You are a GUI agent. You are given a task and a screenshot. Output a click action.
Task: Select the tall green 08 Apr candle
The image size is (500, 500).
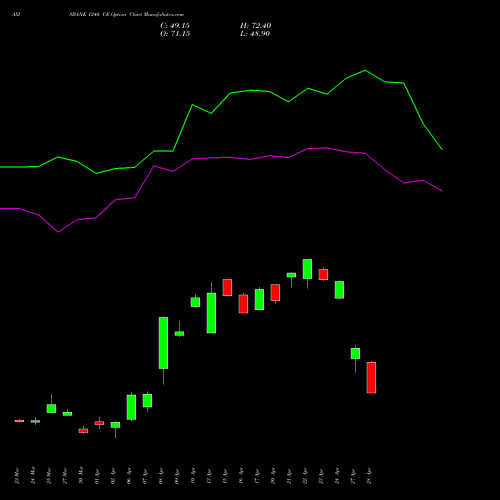coord(163,343)
